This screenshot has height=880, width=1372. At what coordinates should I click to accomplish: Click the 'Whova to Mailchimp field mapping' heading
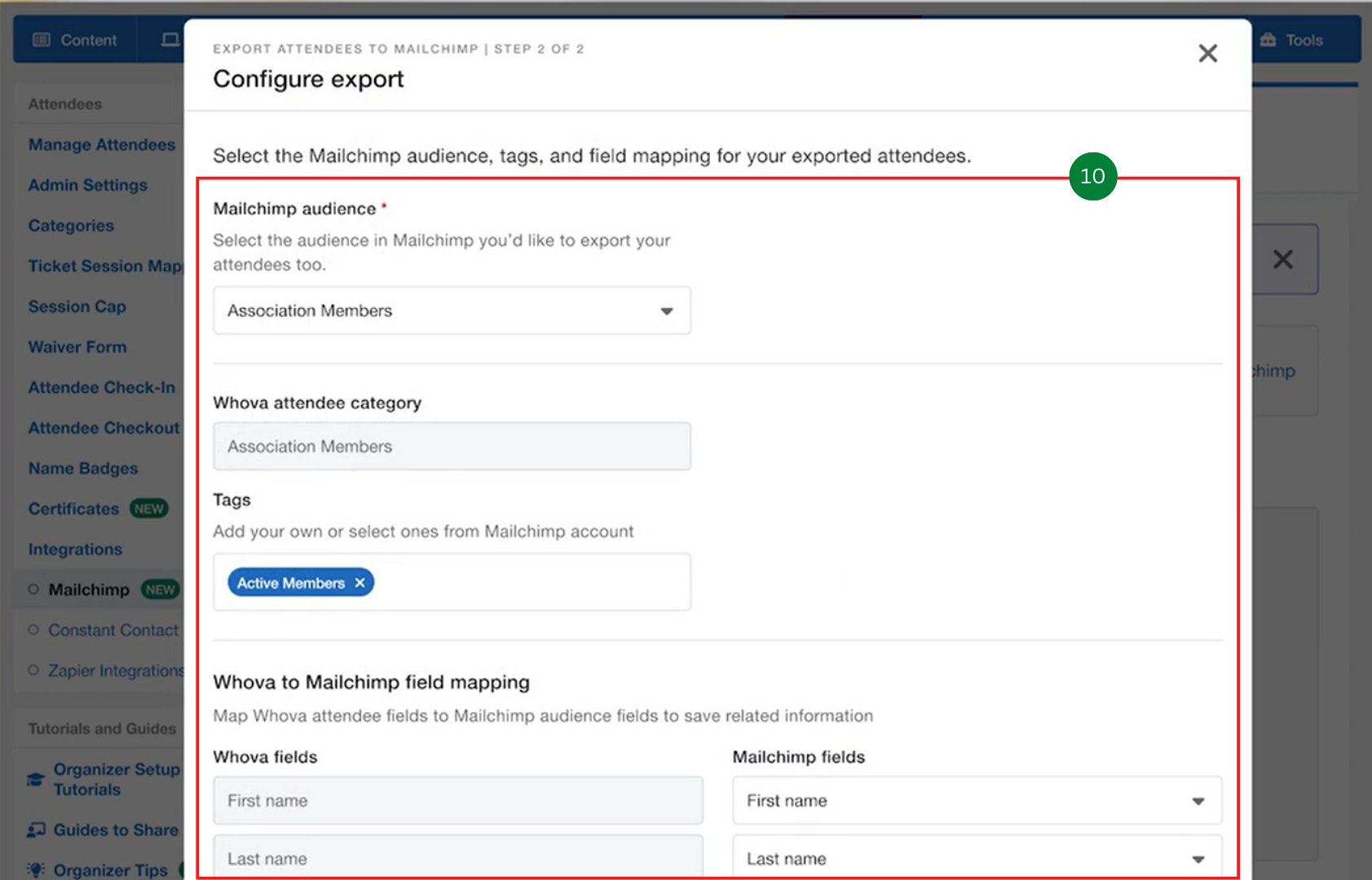[371, 682]
